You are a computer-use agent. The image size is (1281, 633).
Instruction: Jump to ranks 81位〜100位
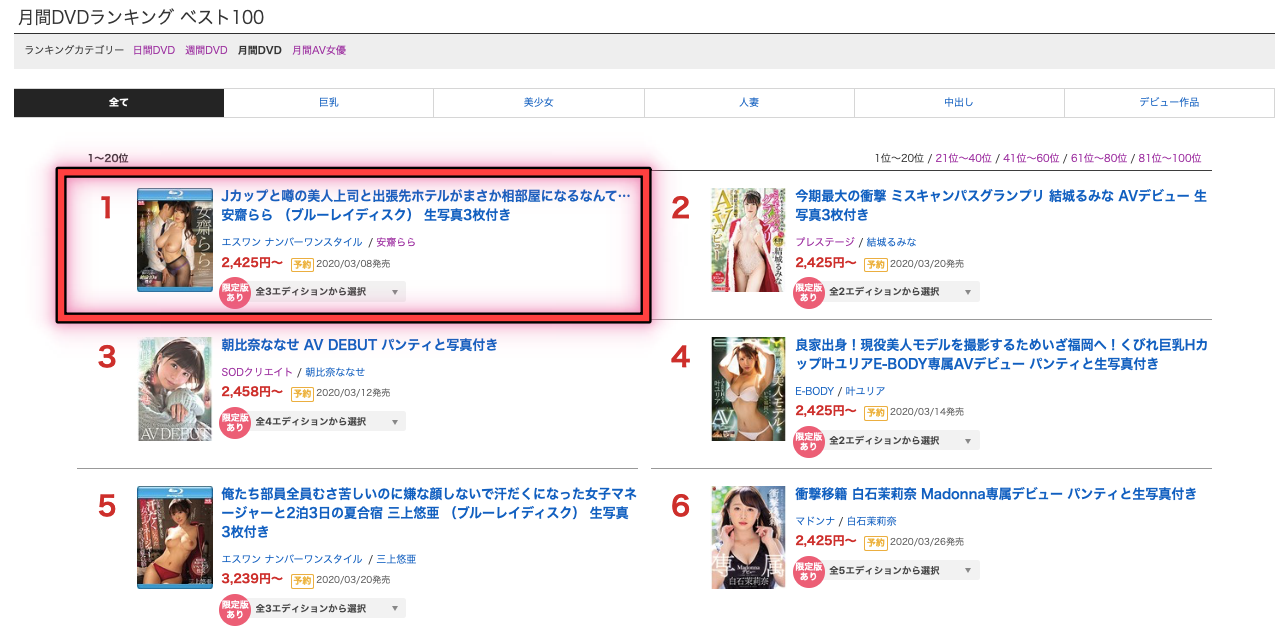1170,158
